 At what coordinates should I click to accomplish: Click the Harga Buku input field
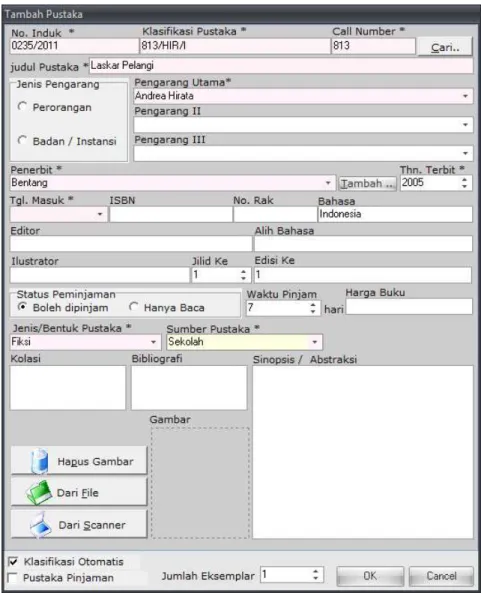[409, 306]
